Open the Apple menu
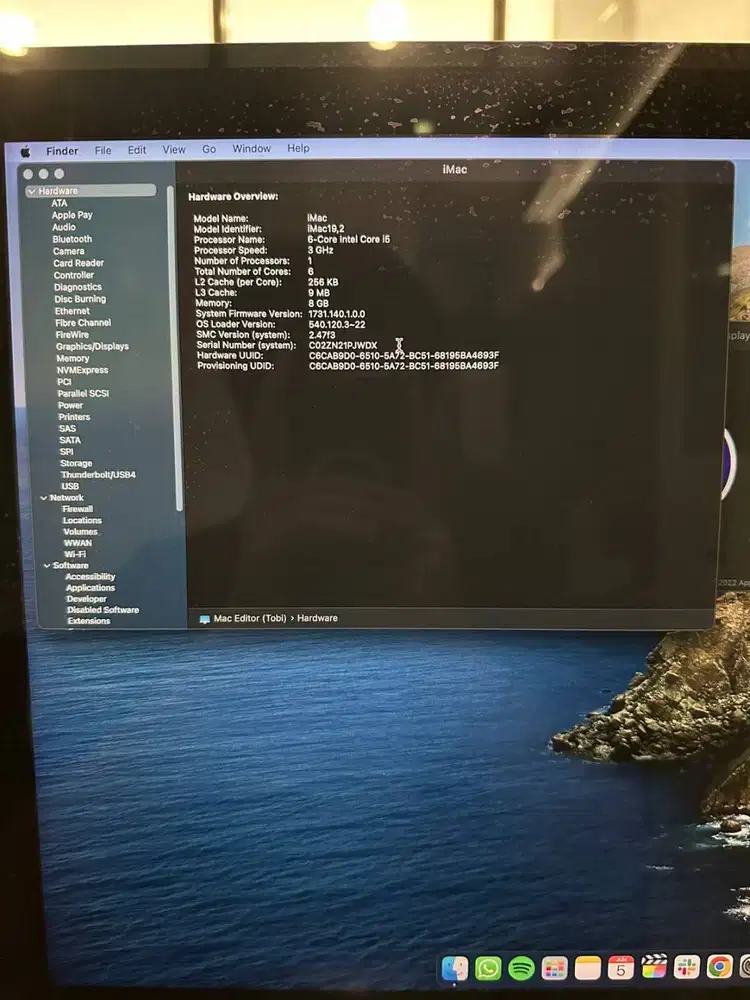 coord(26,151)
